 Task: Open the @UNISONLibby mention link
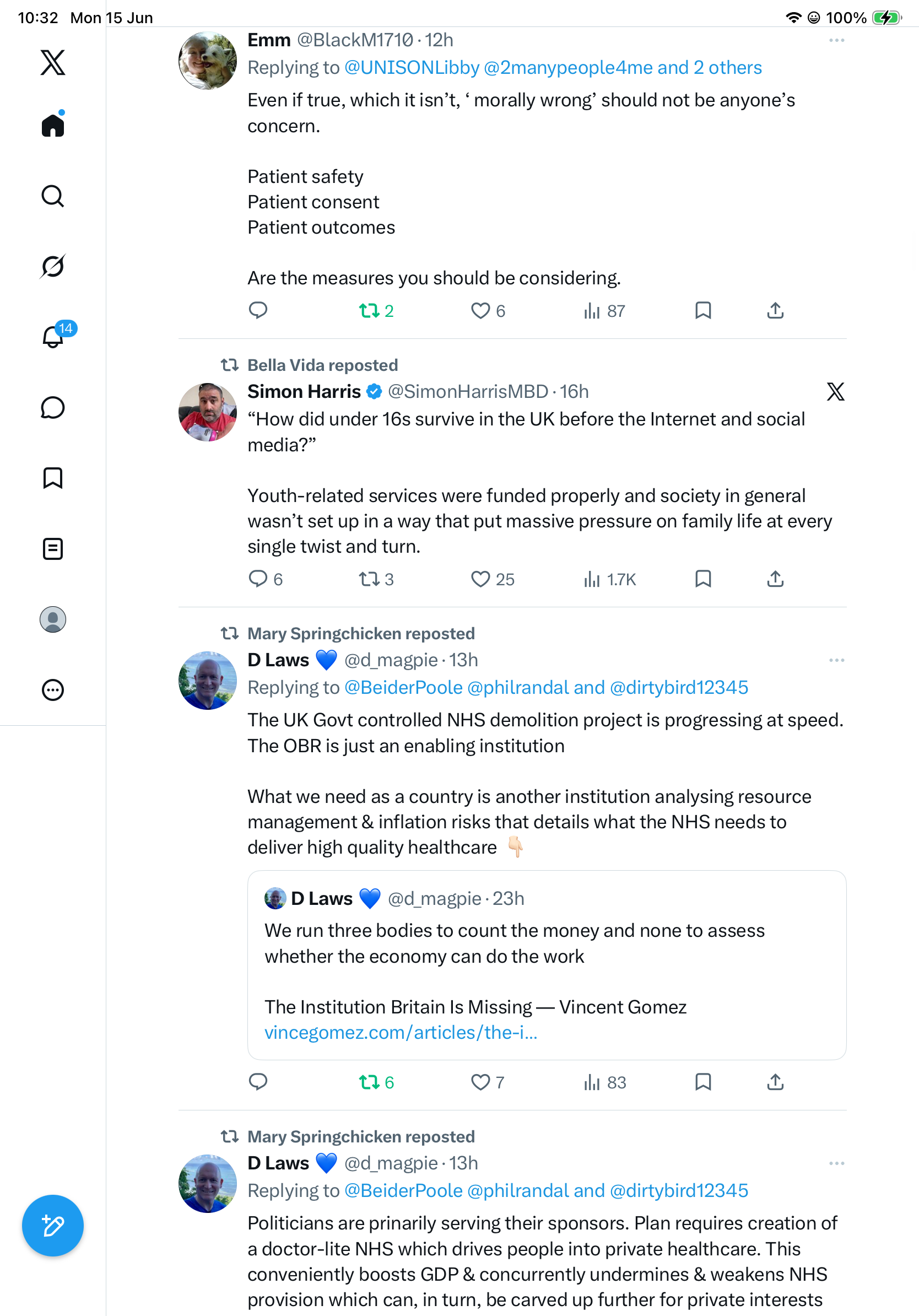point(412,68)
